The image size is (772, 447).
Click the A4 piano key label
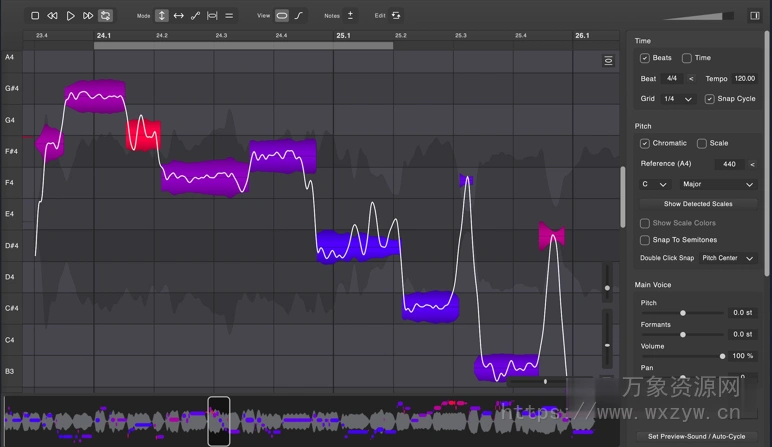tap(9, 57)
